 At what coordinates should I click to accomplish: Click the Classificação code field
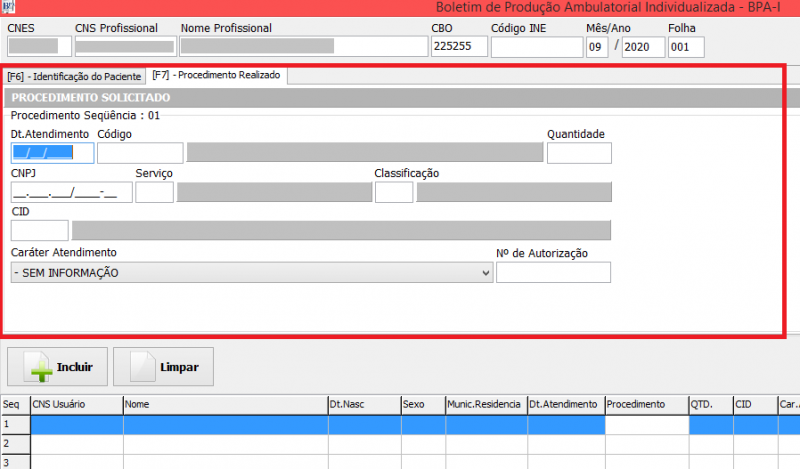[393, 192]
